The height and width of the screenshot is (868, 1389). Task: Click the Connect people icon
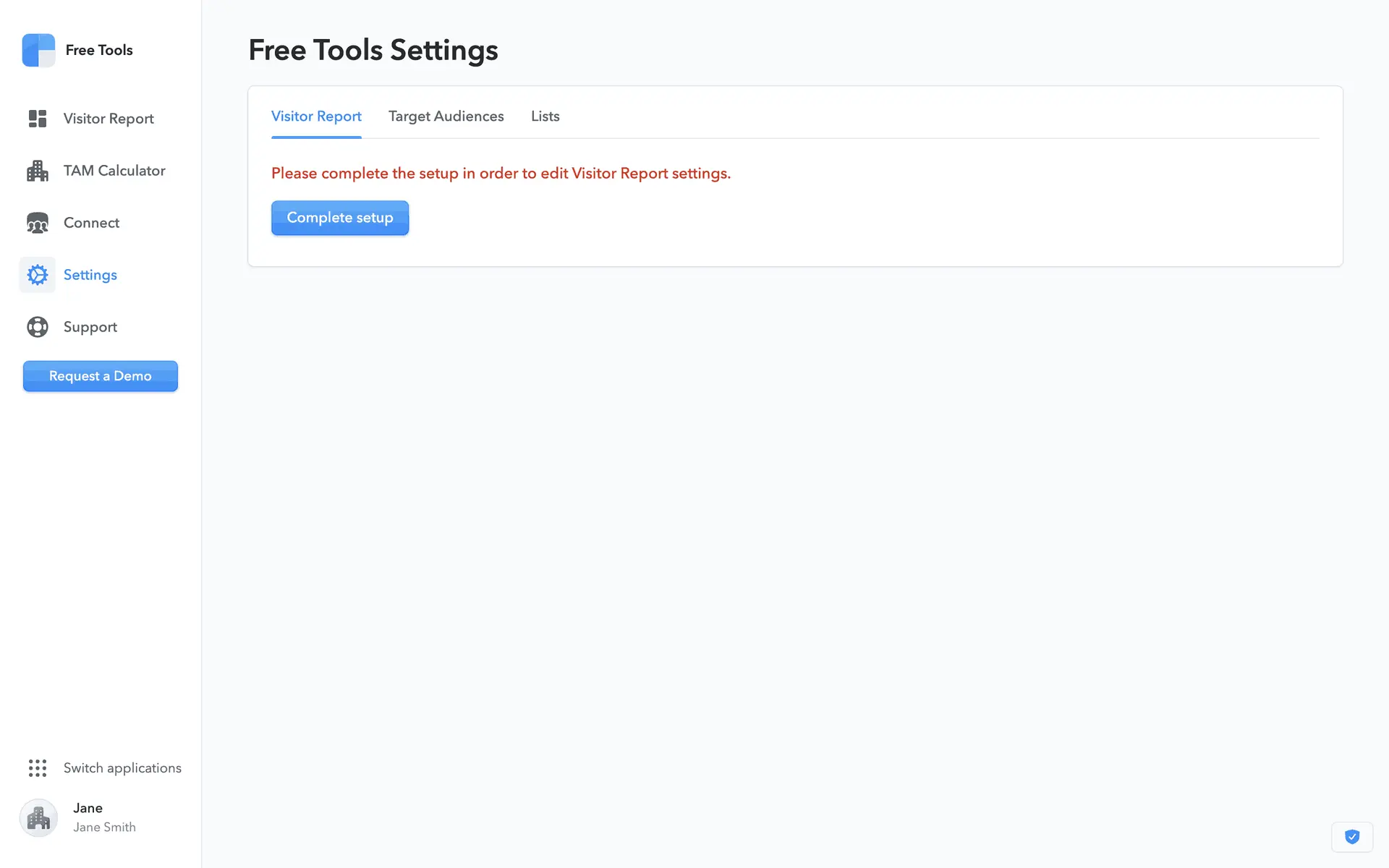pyautogui.click(x=38, y=223)
